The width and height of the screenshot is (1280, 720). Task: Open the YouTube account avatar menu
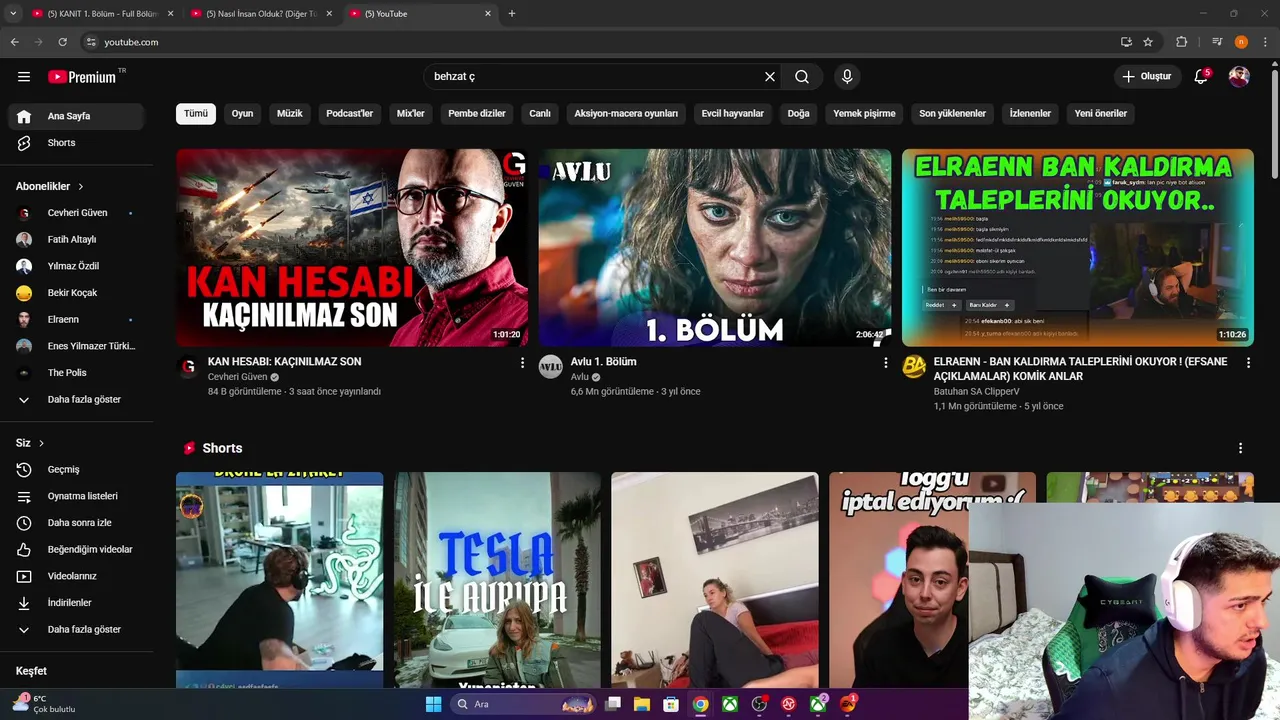[x=1239, y=77]
